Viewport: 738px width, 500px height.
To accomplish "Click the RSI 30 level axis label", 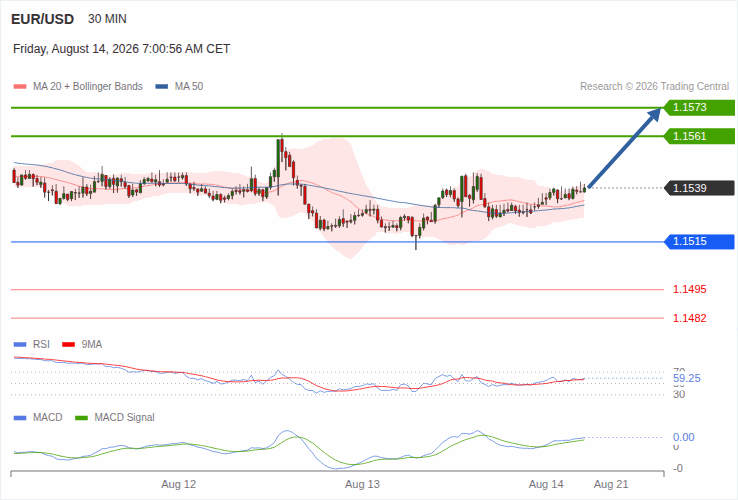I will 679,395.
